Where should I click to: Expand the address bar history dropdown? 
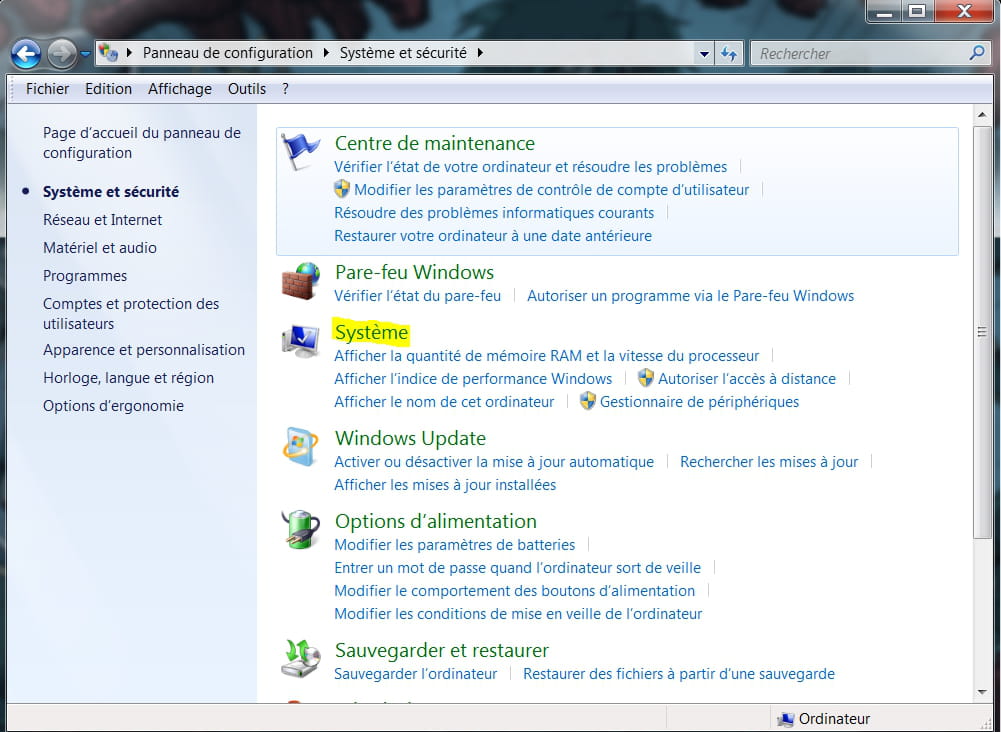[x=704, y=54]
